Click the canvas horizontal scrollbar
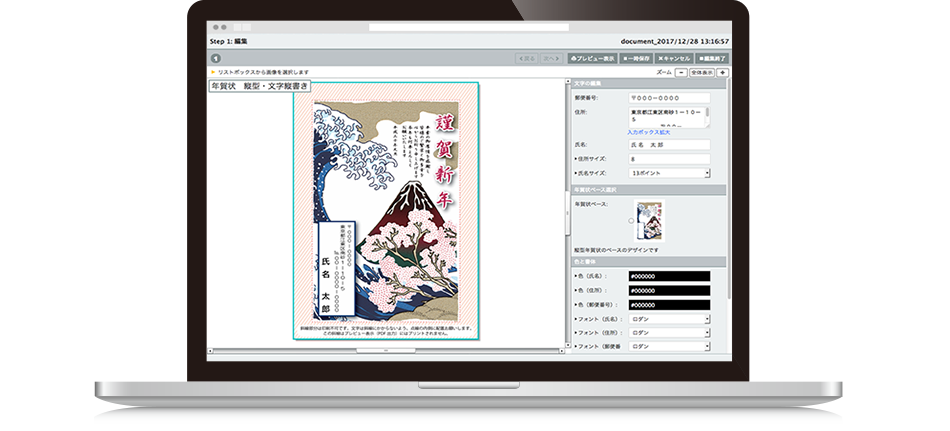The height and width of the screenshot is (431, 950). [386, 350]
